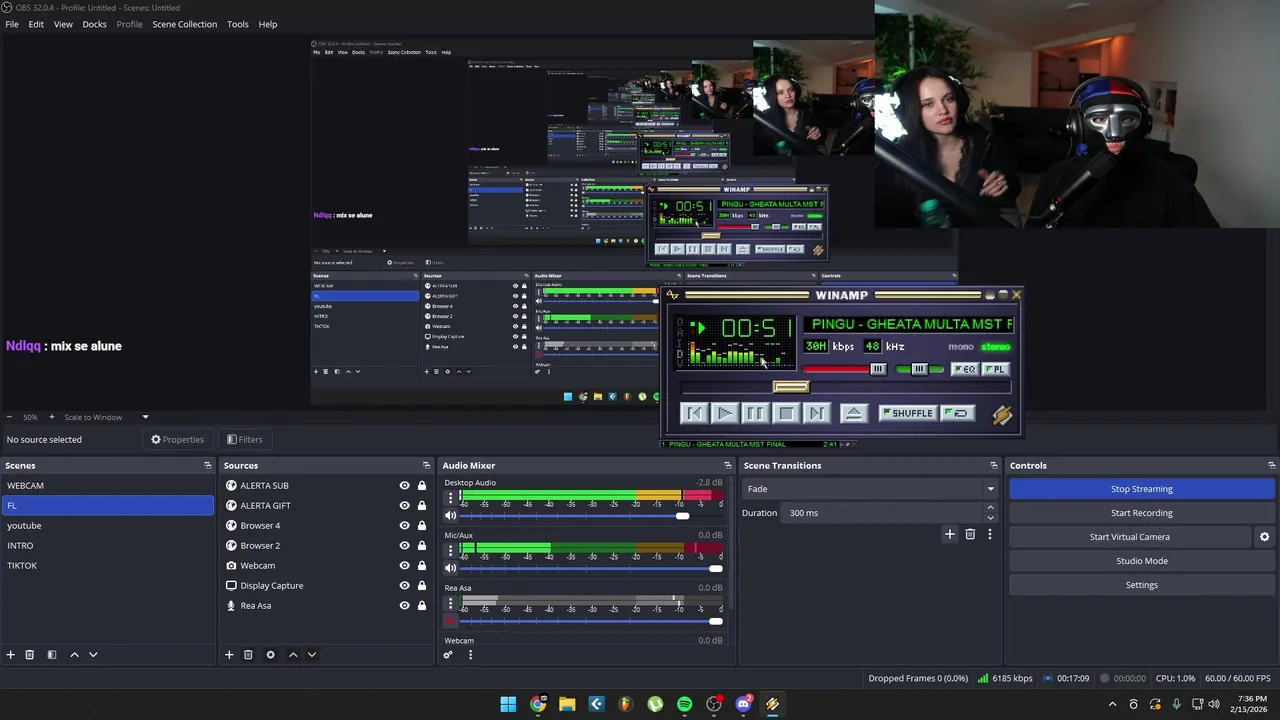Open OBS Settings from Controls
The image size is (1280, 720).
click(x=1141, y=585)
